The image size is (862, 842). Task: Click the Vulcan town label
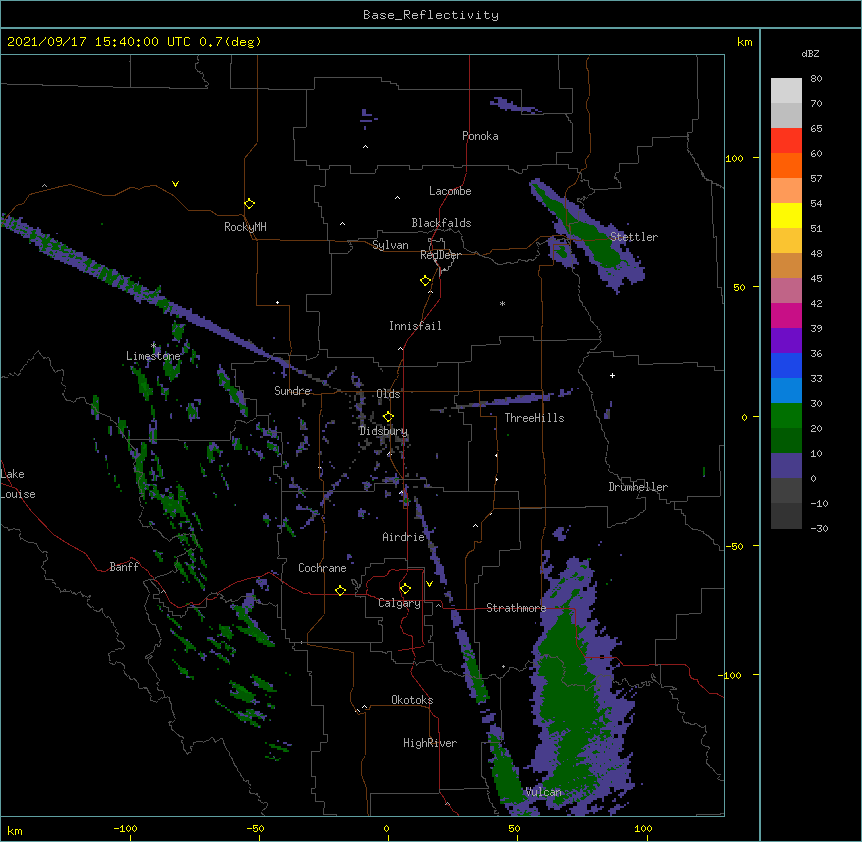point(543,792)
